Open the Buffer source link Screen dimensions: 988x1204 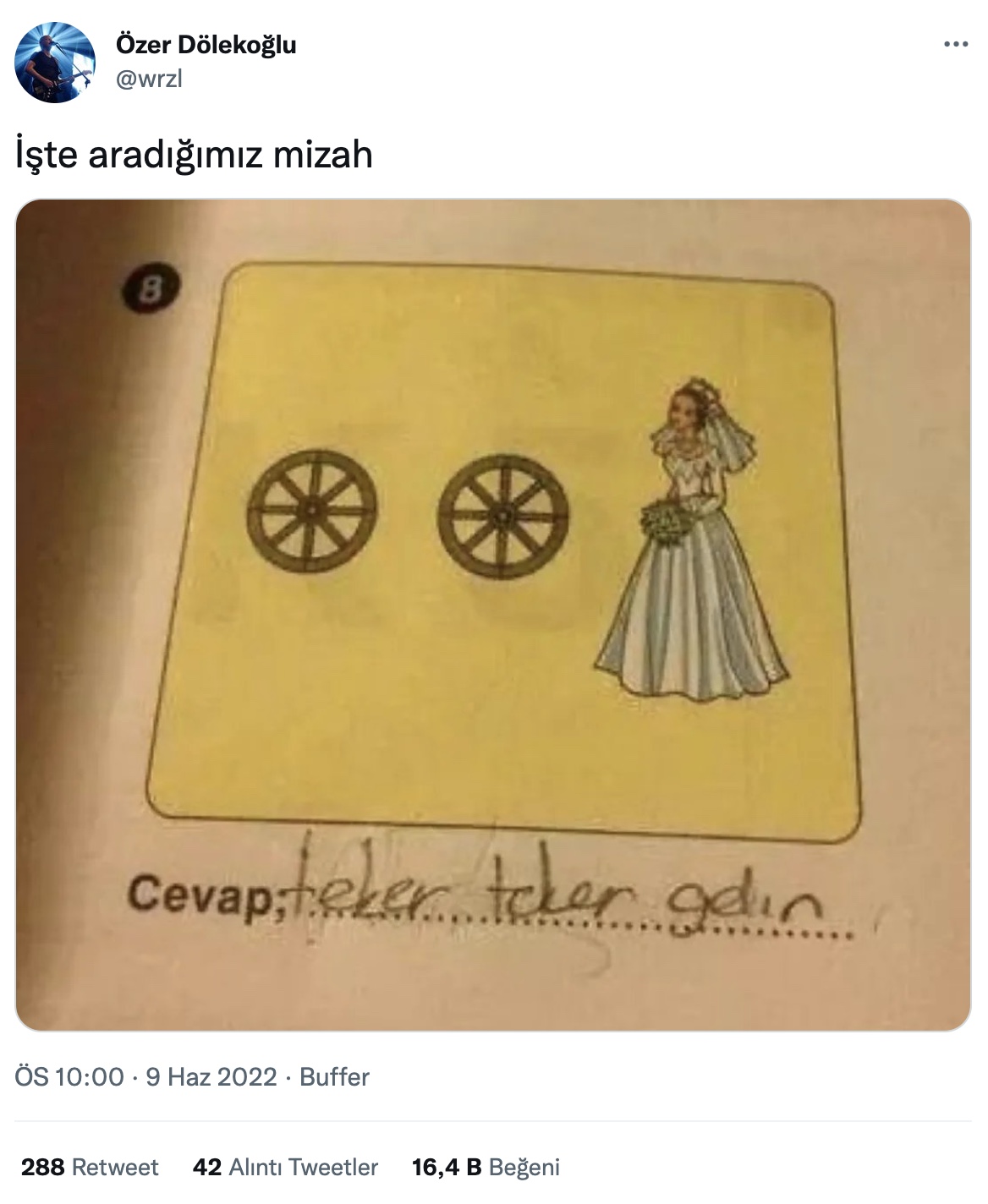pyautogui.click(x=334, y=1076)
